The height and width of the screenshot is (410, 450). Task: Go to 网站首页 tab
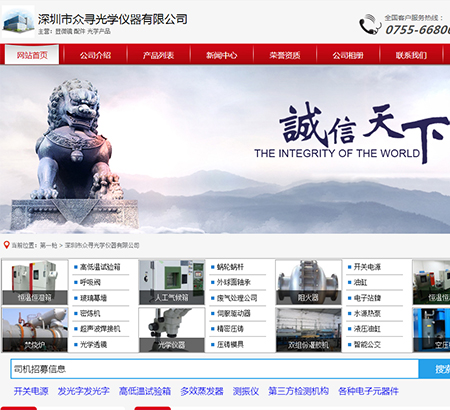coord(32,55)
